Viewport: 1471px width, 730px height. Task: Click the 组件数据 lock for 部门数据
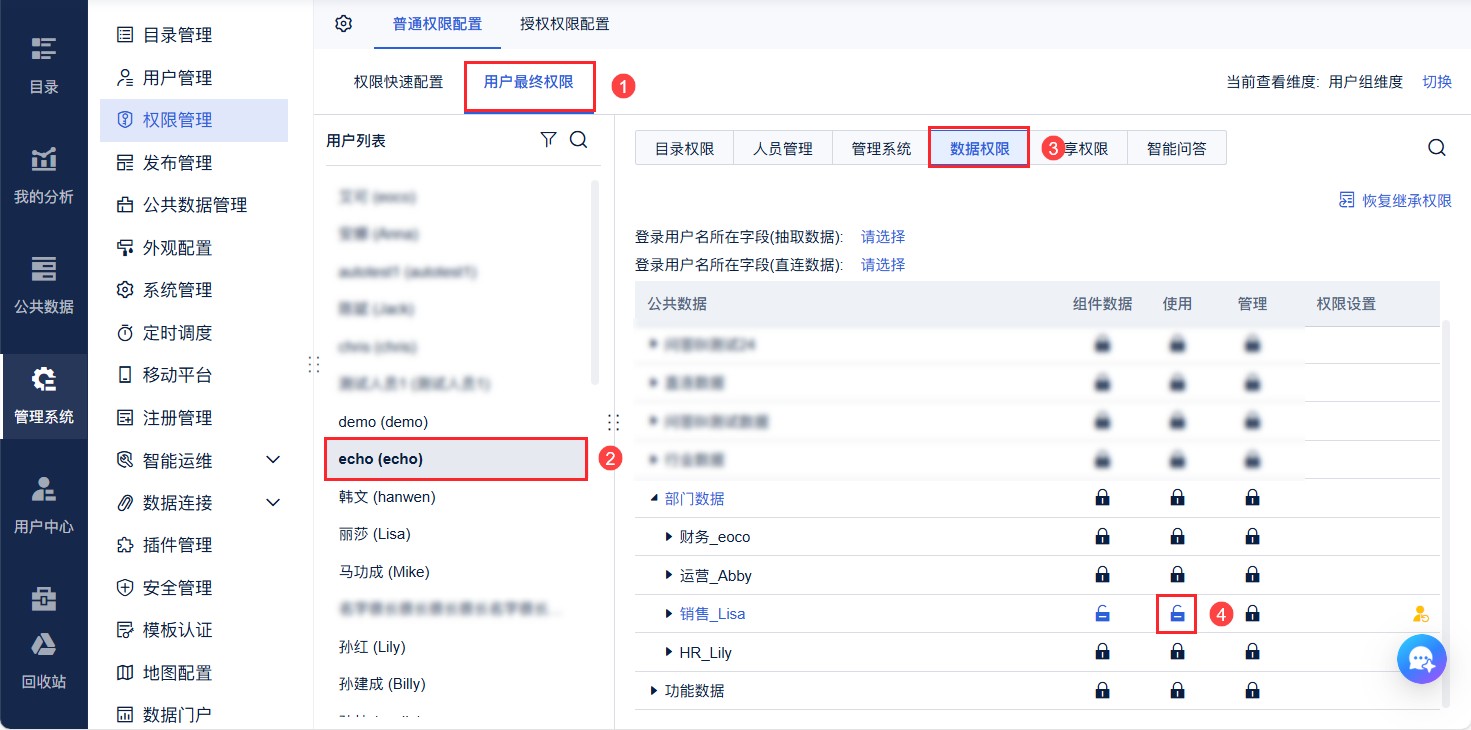click(1102, 498)
